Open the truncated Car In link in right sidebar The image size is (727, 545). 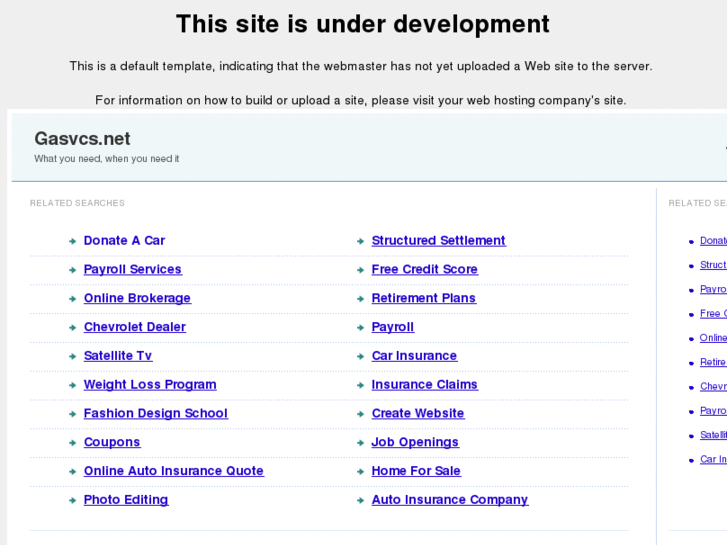[x=713, y=459]
